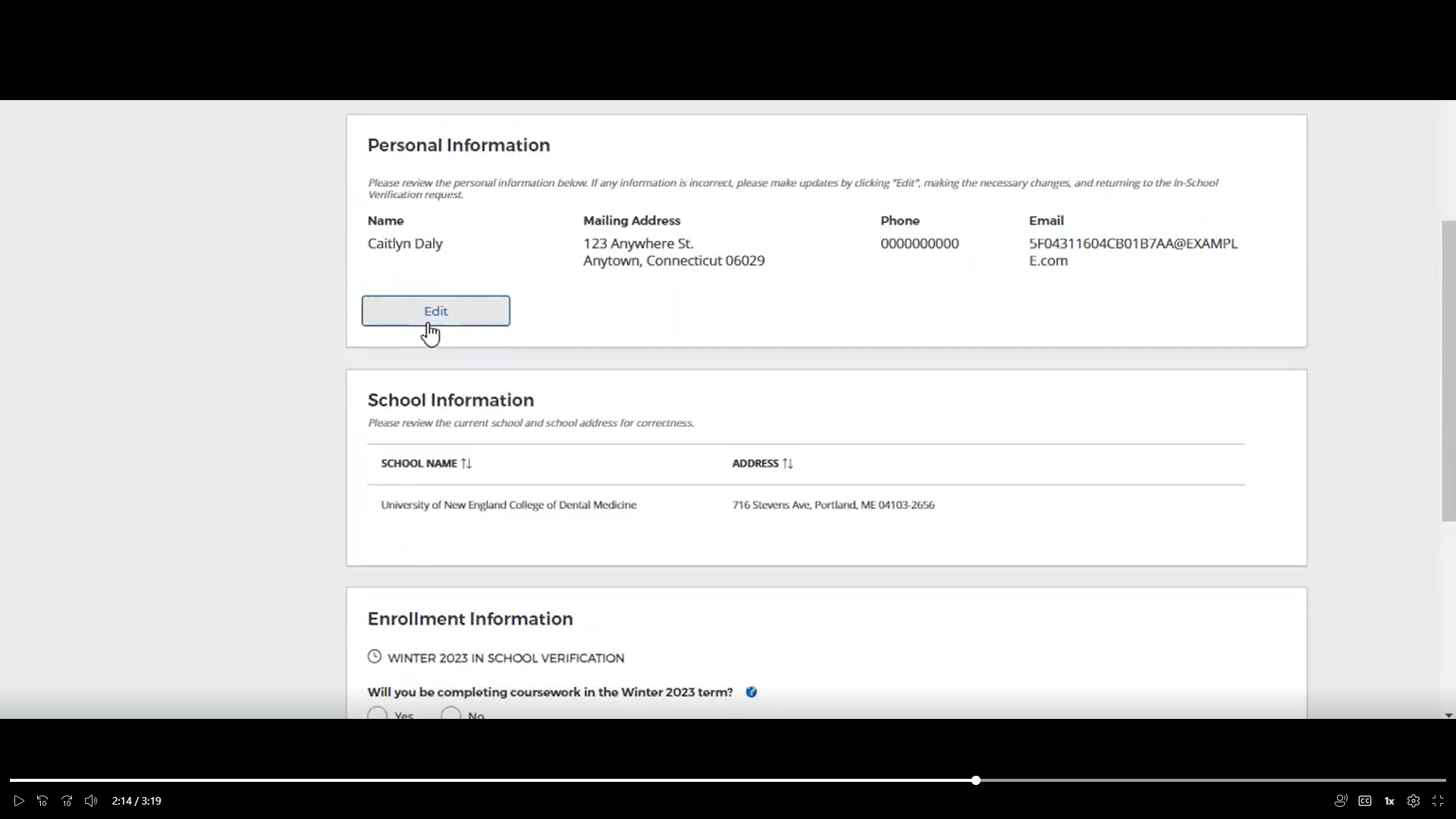Click the clock icon beside Winter 2023 verification
Viewport: 1456px width, 819px height.
click(375, 657)
